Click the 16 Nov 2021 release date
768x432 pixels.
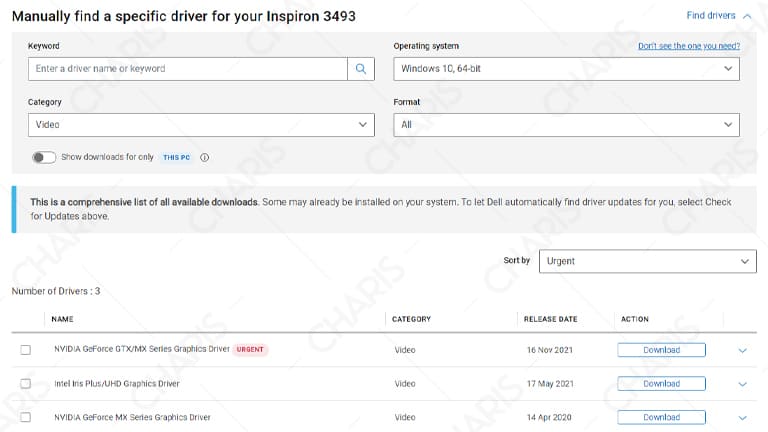click(x=550, y=350)
